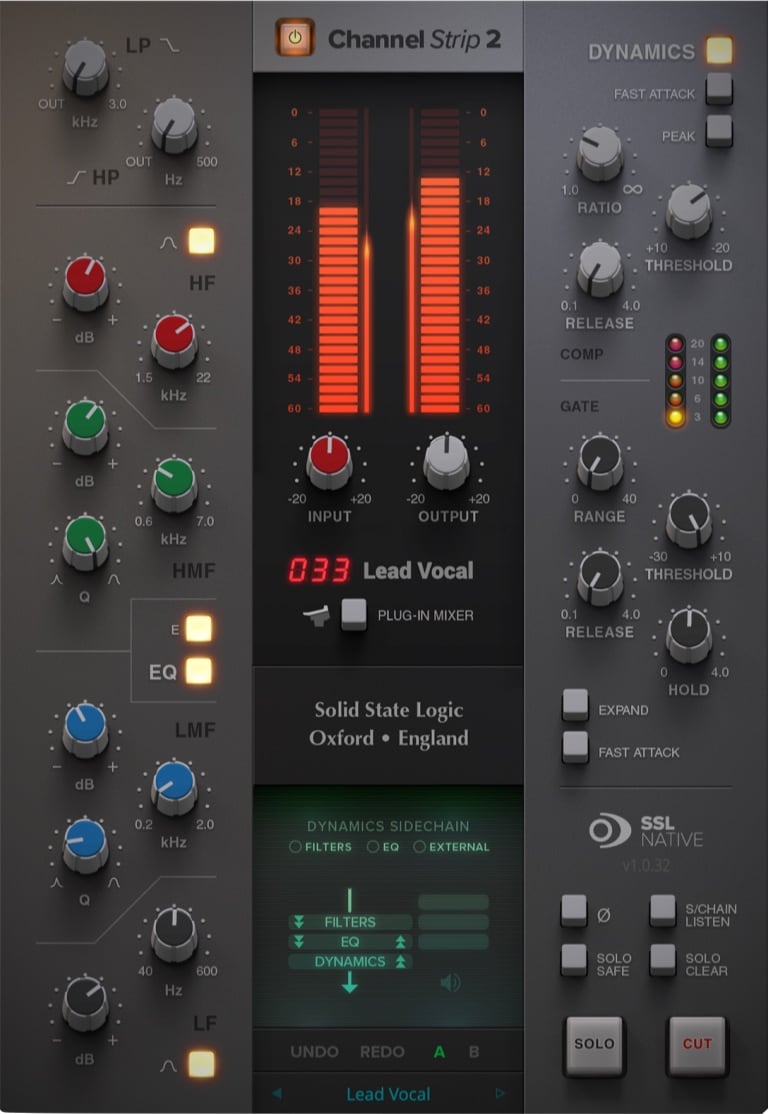Click the red CUT button
768x1114 pixels.
coord(697,1045)
